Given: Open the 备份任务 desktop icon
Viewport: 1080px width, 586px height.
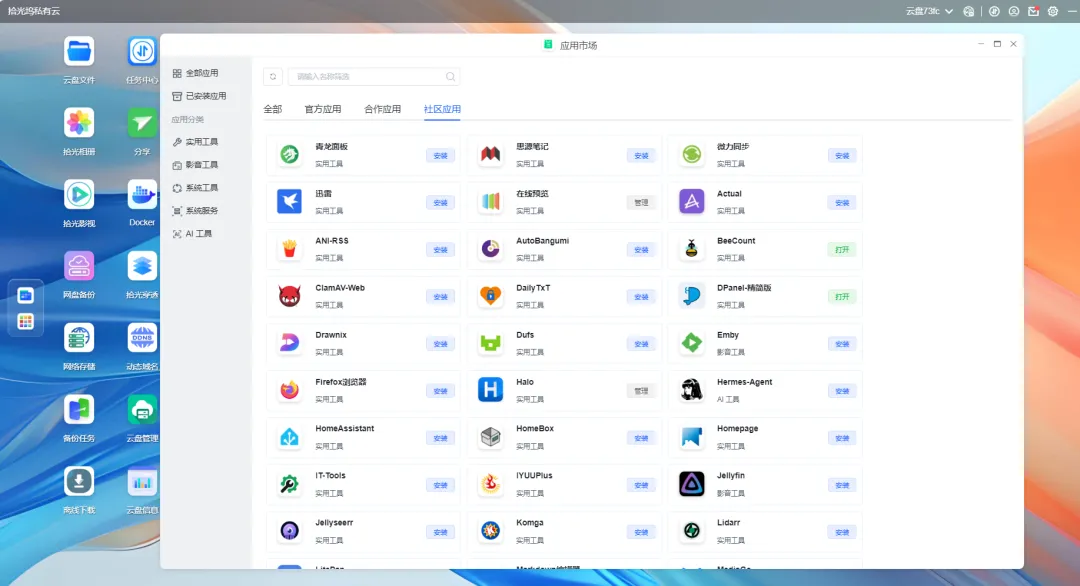Looking at the screenshot, I should pyautogui.click(x=79, y=410).
